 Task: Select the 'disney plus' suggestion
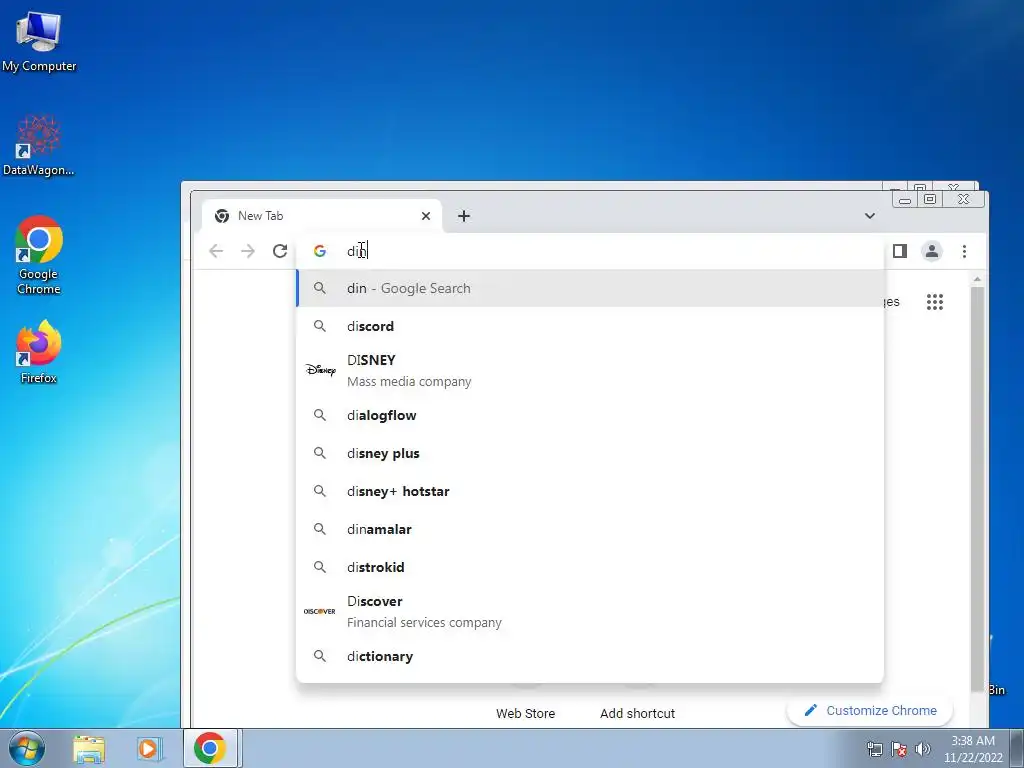tap(590, 454)
